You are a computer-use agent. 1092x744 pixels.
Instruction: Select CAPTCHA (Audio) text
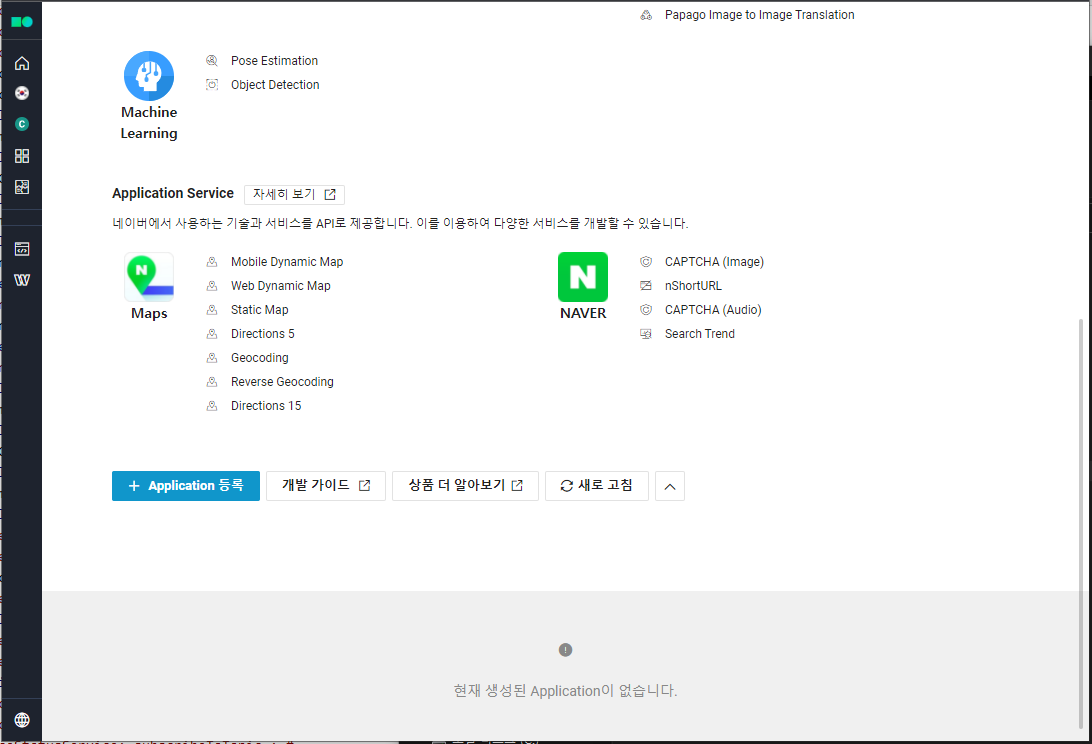[x=713, y=310]
